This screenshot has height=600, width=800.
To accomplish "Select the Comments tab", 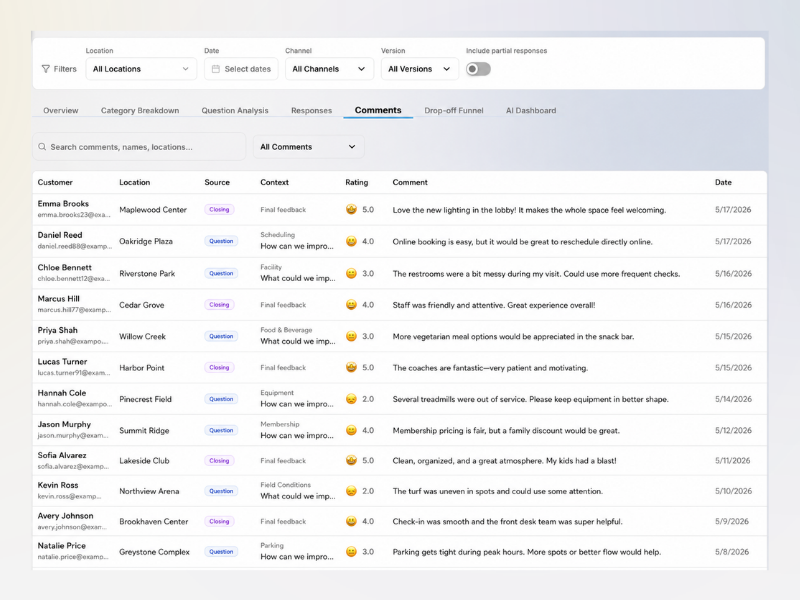I will pos(378,110).
